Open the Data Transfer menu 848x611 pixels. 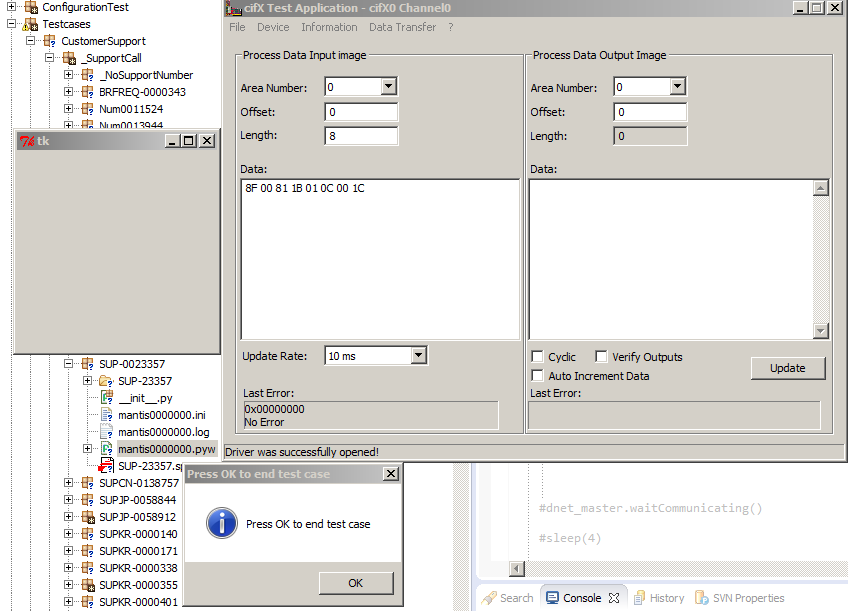402,27
